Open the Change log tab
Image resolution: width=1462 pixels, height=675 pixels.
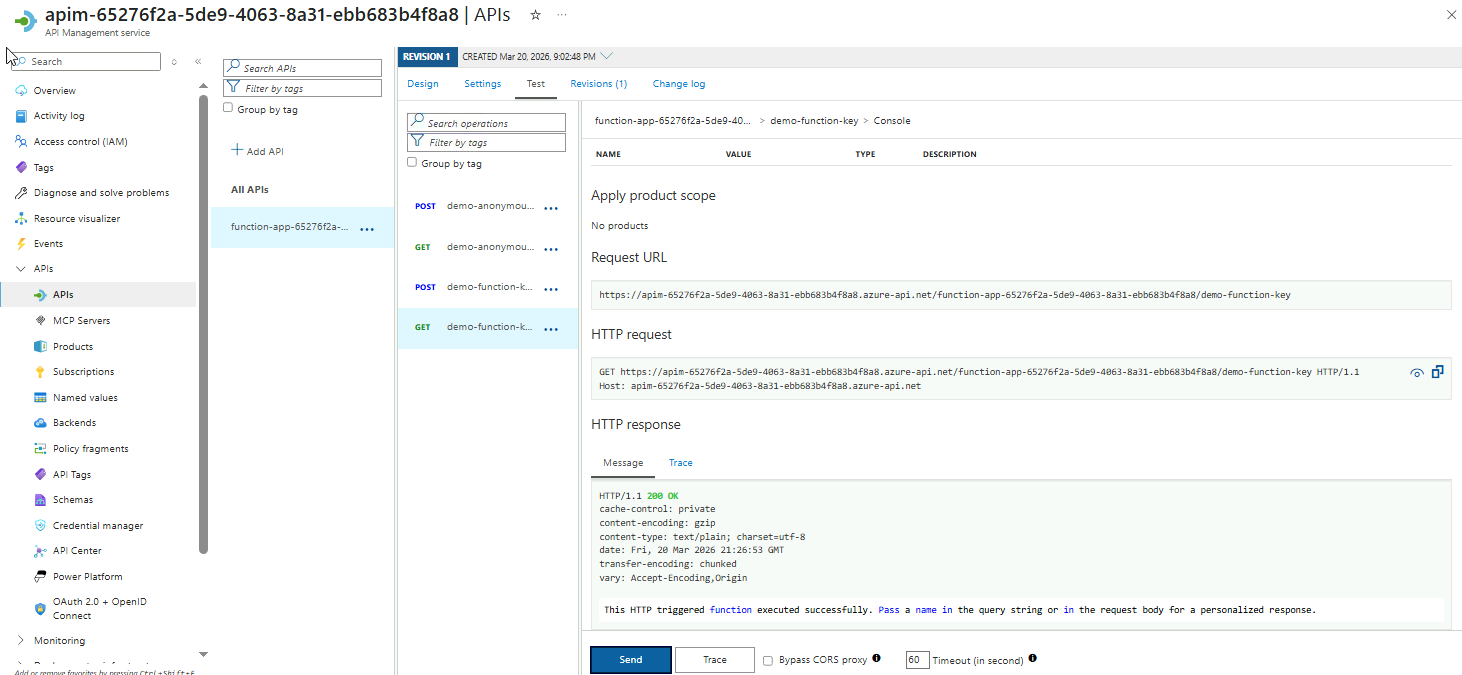678,84
